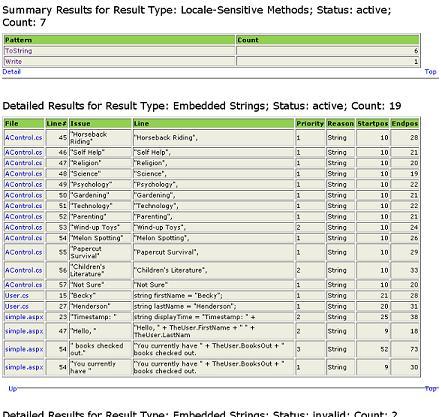
Task: Click the "Self Help" issue cell
Action: [x=100, y=152]
